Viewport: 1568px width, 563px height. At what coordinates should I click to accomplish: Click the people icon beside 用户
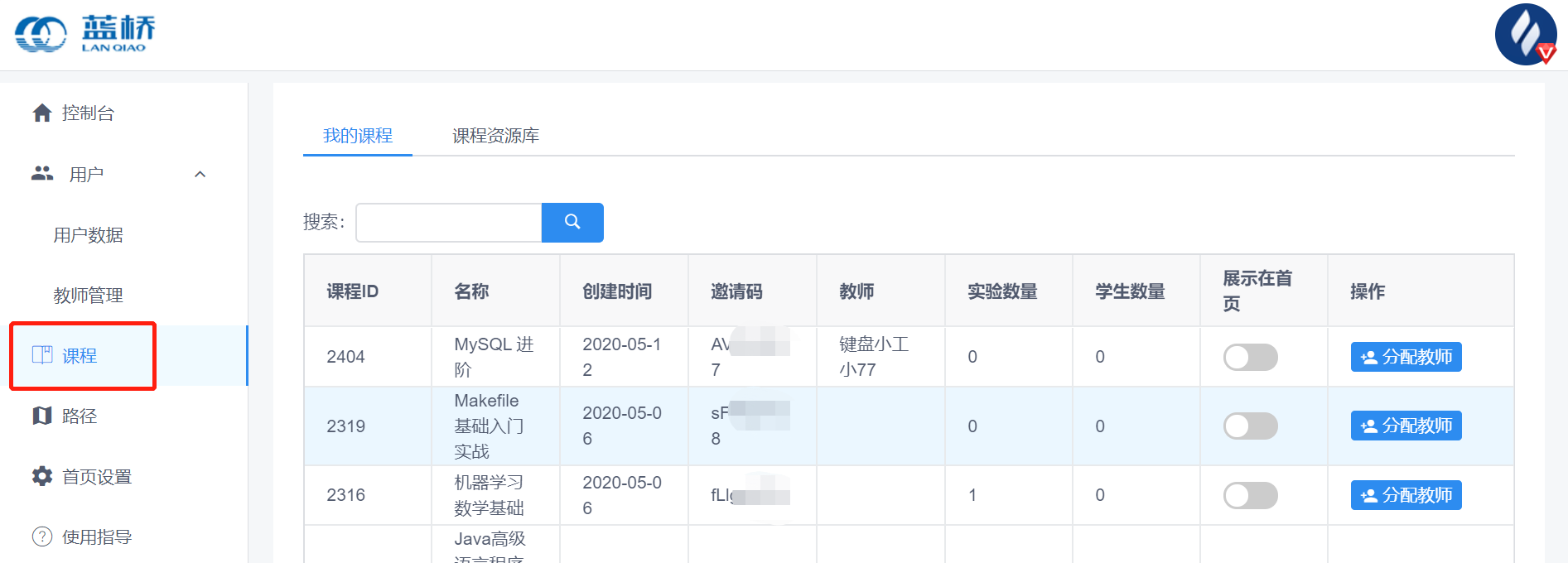[x=42, y=174]
